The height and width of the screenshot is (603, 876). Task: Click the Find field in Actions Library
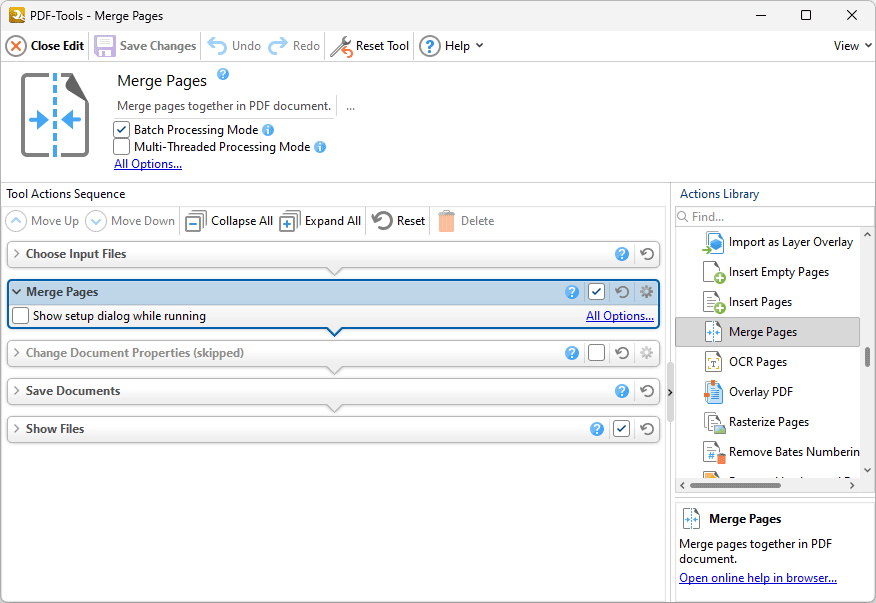pyautogui.click(x=774, y=217)
